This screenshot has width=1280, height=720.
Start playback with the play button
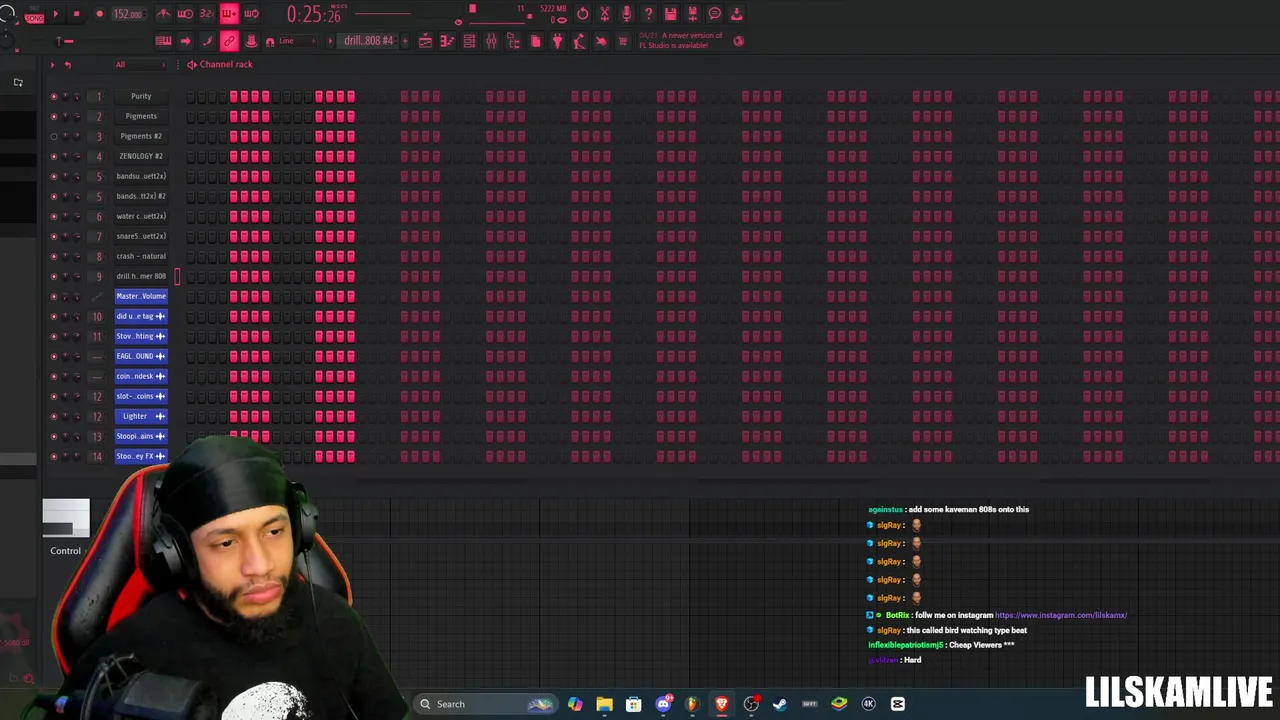[55, 14]
